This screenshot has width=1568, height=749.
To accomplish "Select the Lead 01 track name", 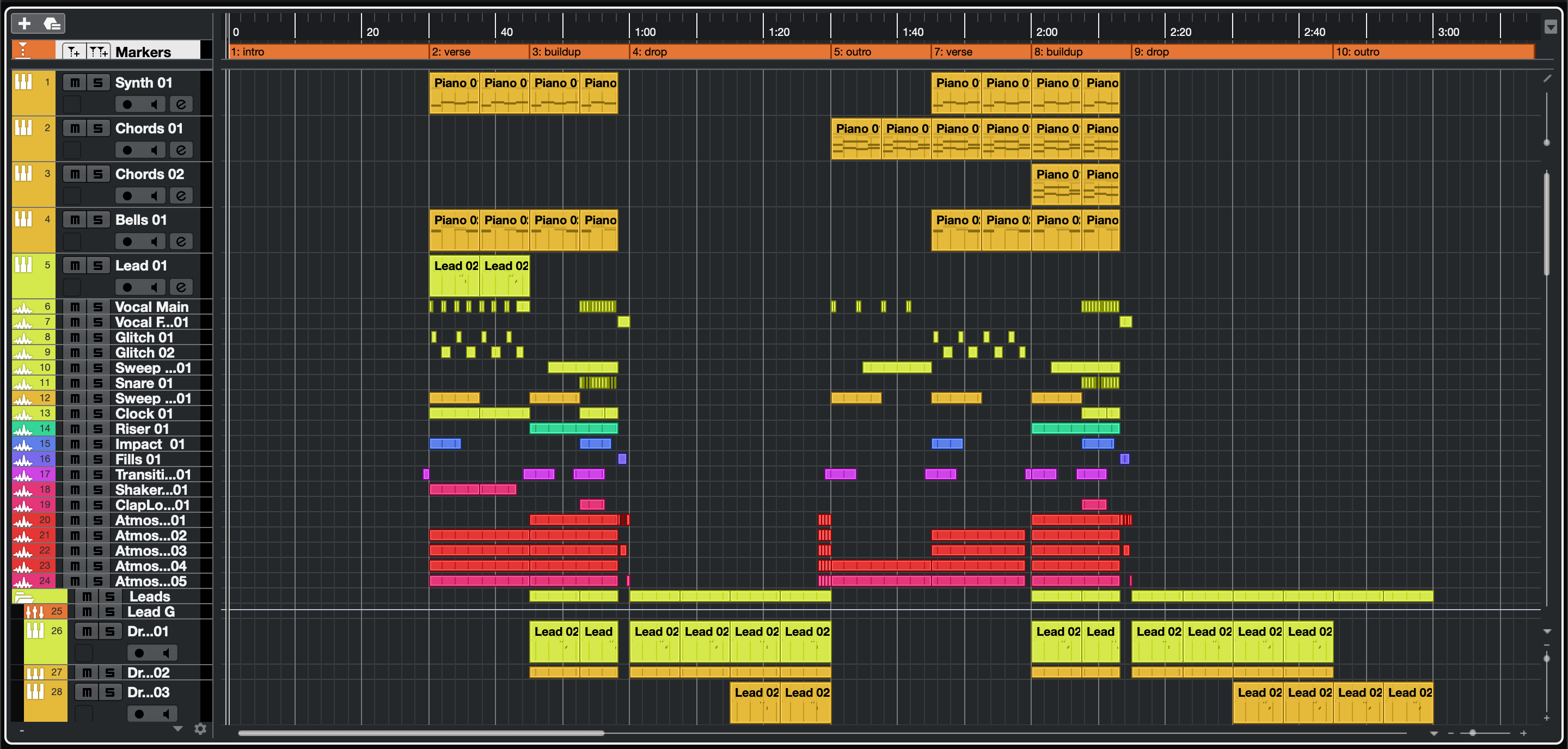I will (x=141, y=265).
